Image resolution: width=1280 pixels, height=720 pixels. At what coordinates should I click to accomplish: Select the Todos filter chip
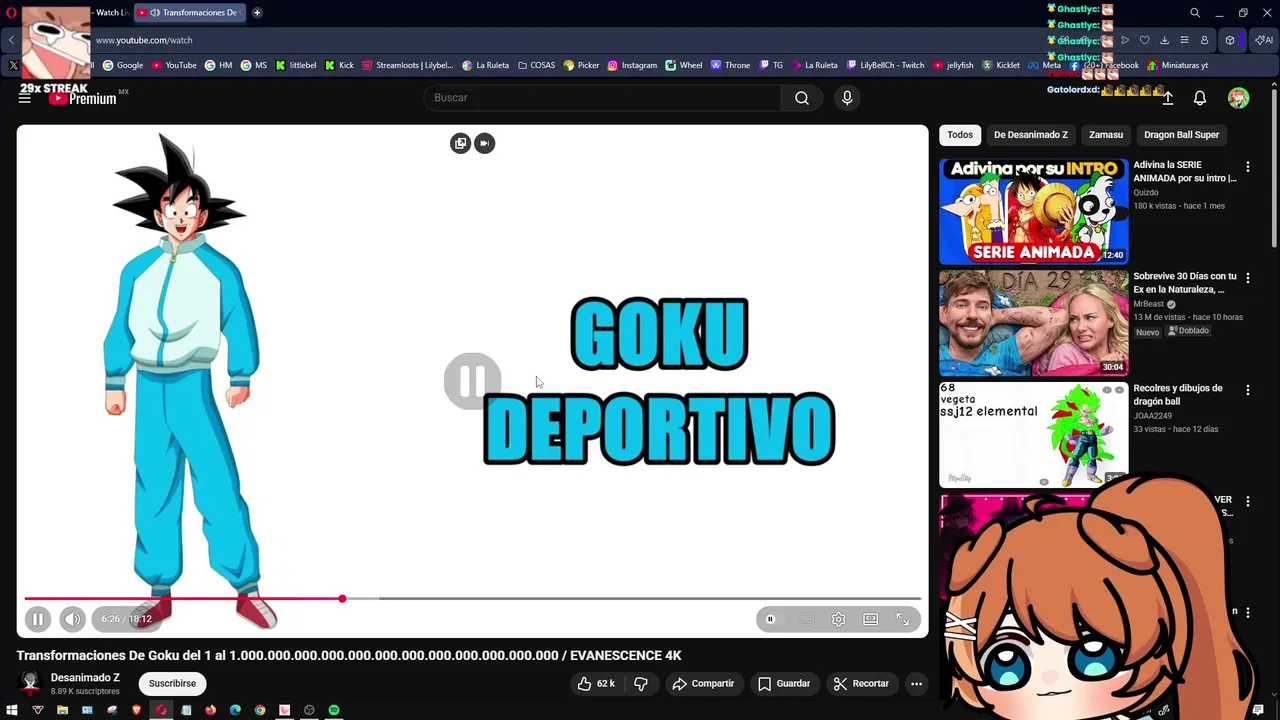click(960, 135)
